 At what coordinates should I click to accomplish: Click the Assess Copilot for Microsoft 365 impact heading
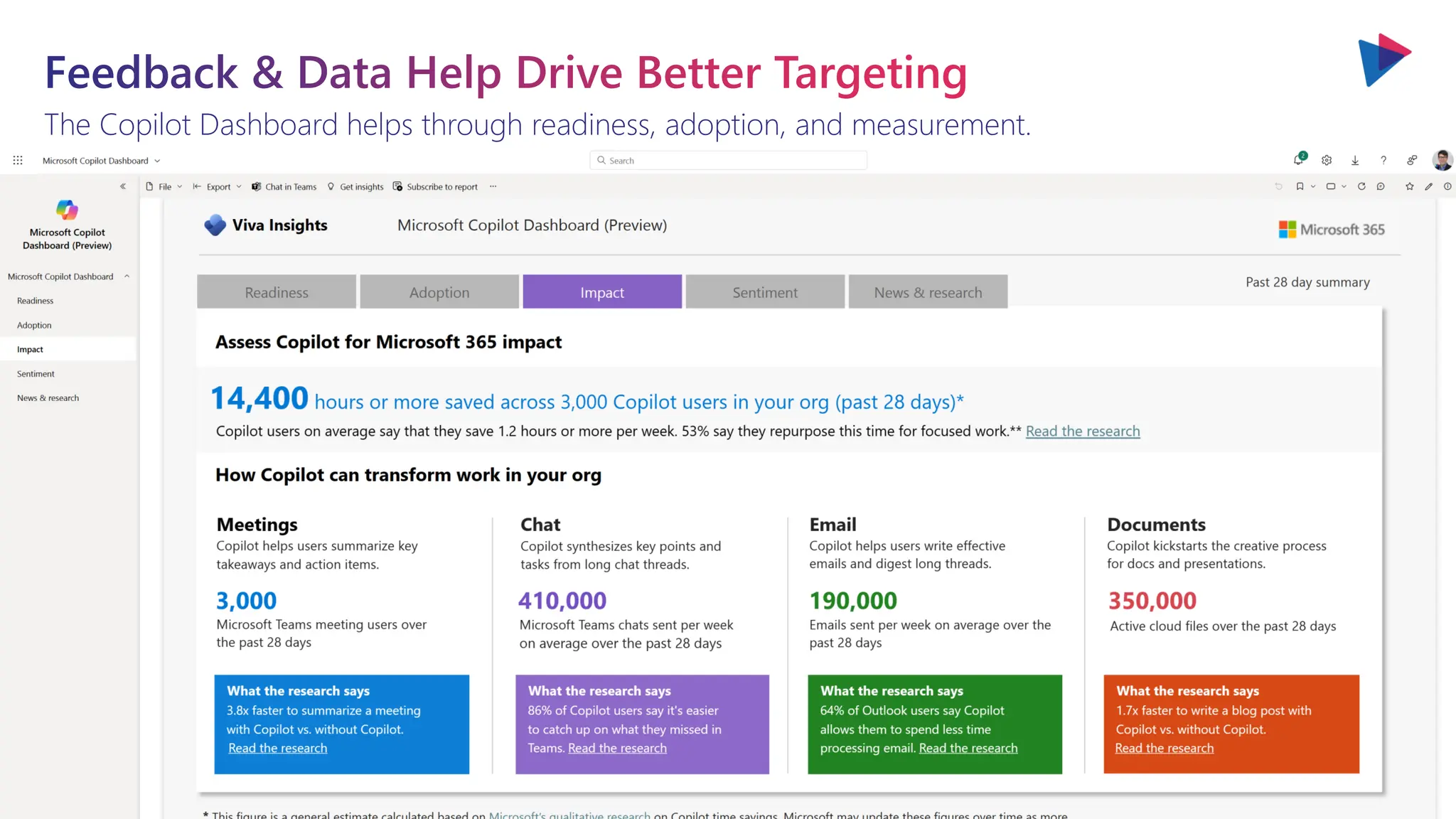click(388, 342)
